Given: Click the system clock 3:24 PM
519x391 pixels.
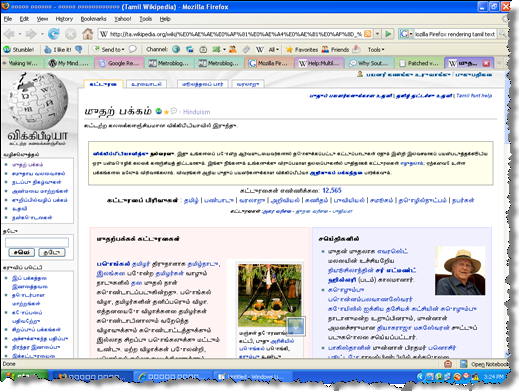Looking at the screenshot, I should tap(495, 377).
